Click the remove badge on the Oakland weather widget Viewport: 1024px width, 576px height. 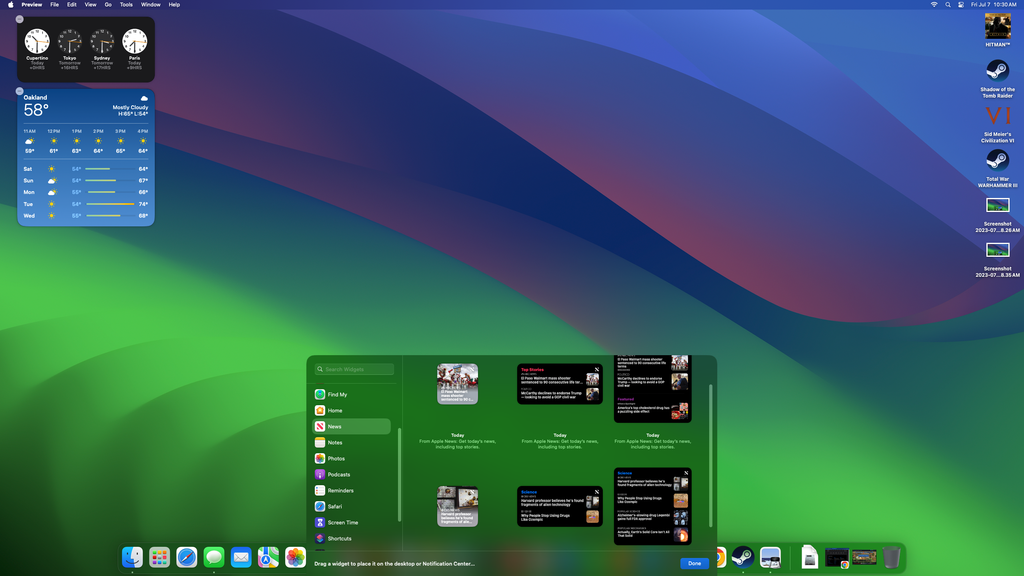19,91
